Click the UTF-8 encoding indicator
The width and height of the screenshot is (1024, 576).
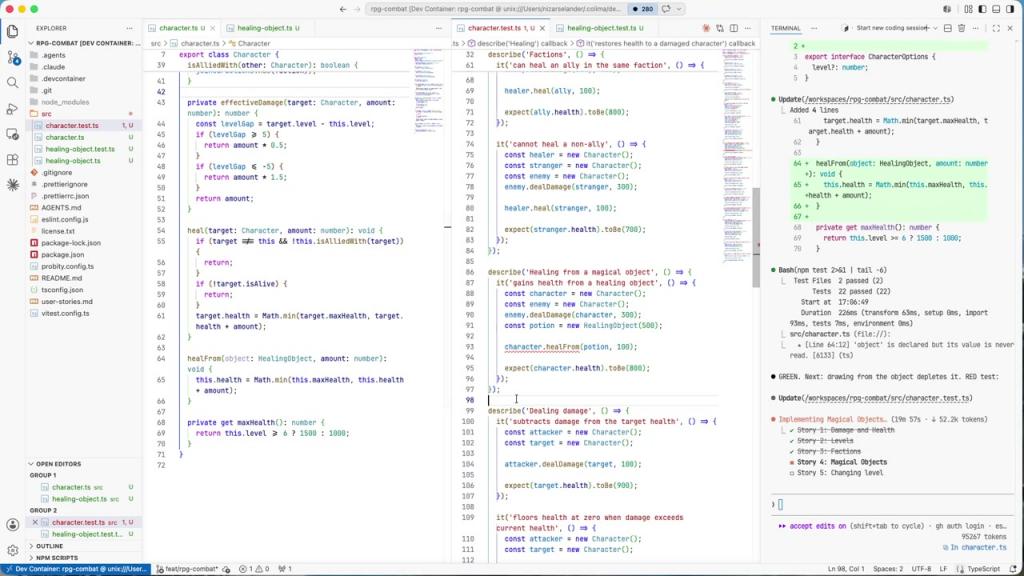921,569
